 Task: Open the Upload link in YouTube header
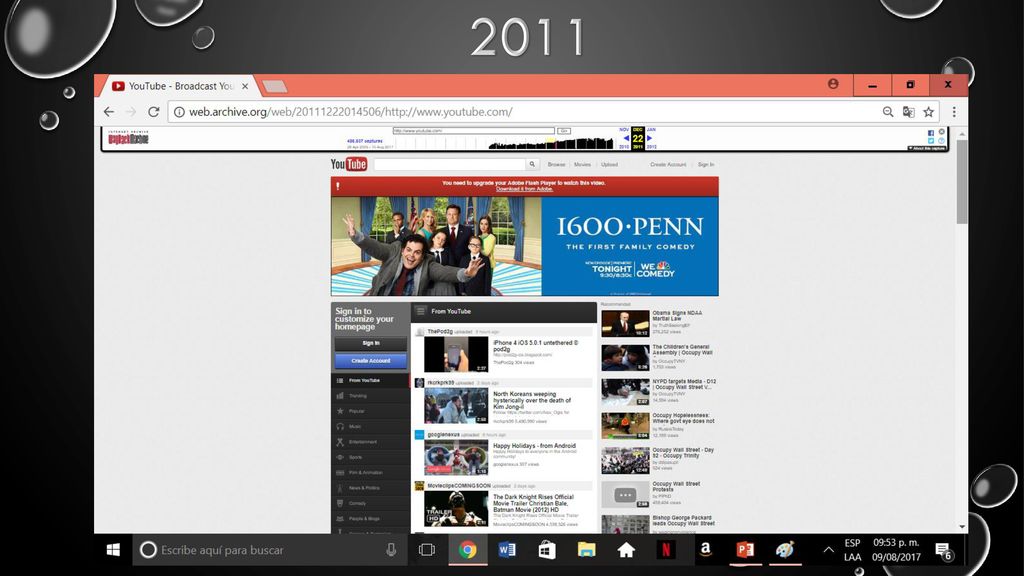pos(609,165)
